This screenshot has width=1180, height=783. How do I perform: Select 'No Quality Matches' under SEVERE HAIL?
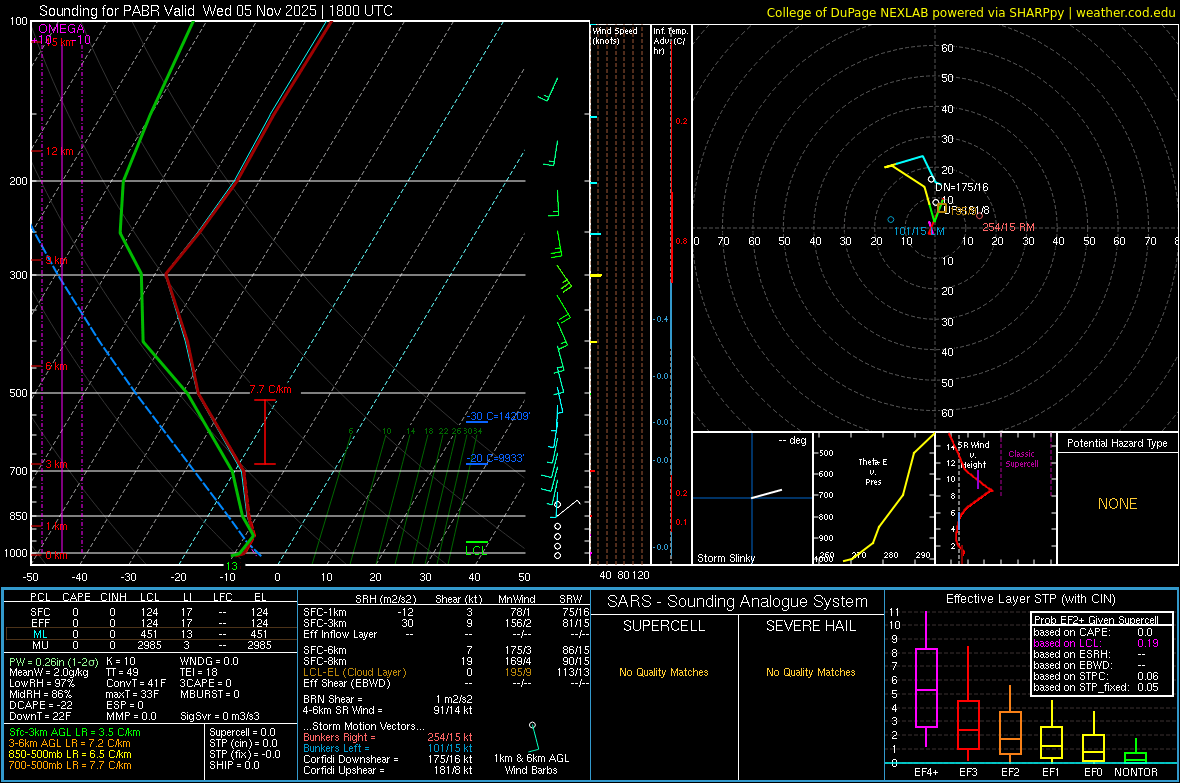click(x=810, y=672)
